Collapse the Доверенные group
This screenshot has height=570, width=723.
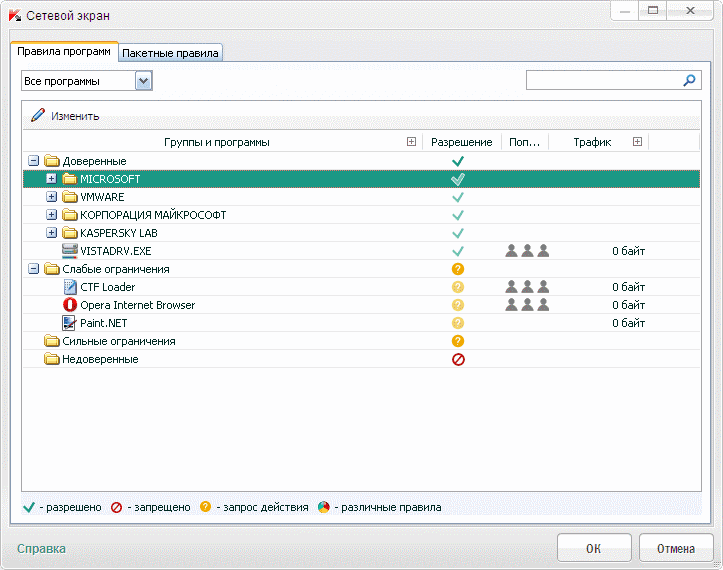click(x=34, y=161)
